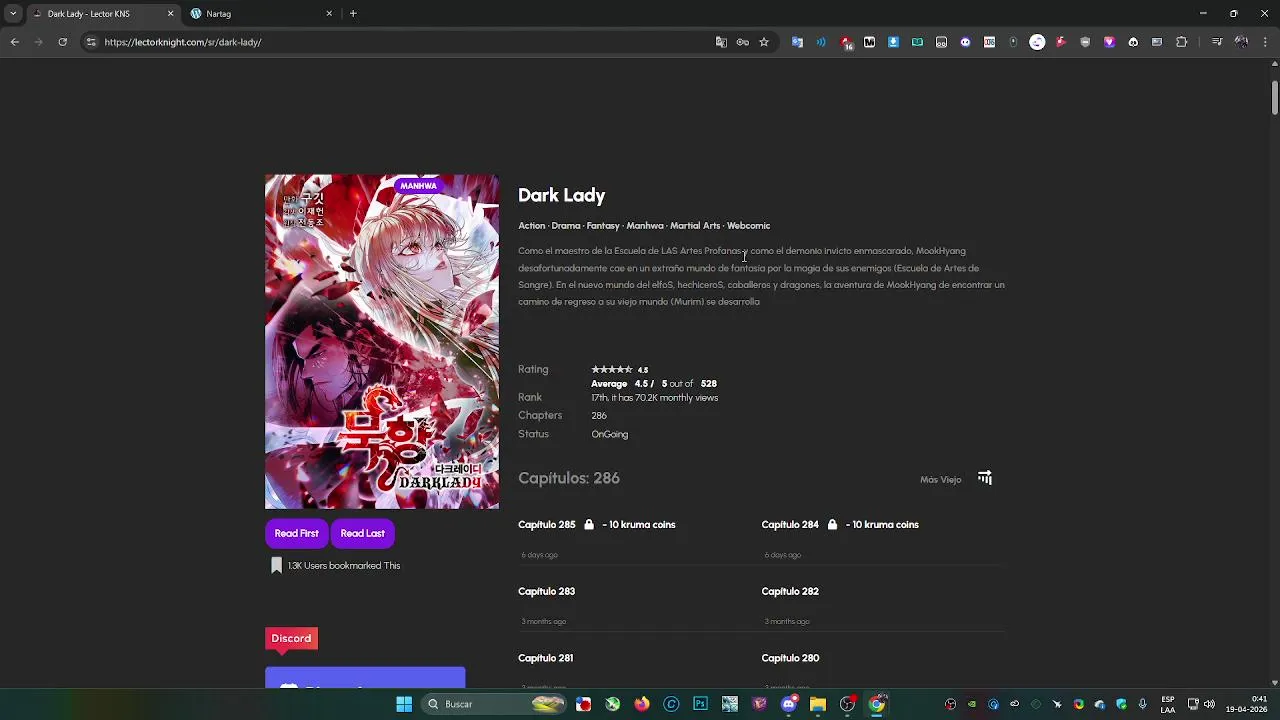
Task: Open the media control playlist icon
Action: [x=1217, y=42]
